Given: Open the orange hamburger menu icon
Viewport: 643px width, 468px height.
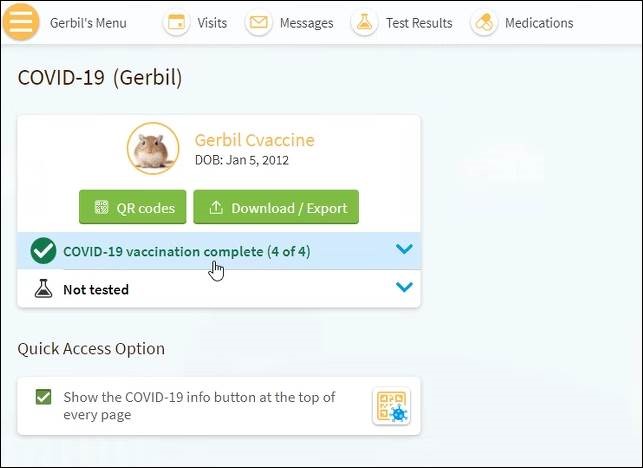Looking at the screenshot, I should tap(21, 22).
